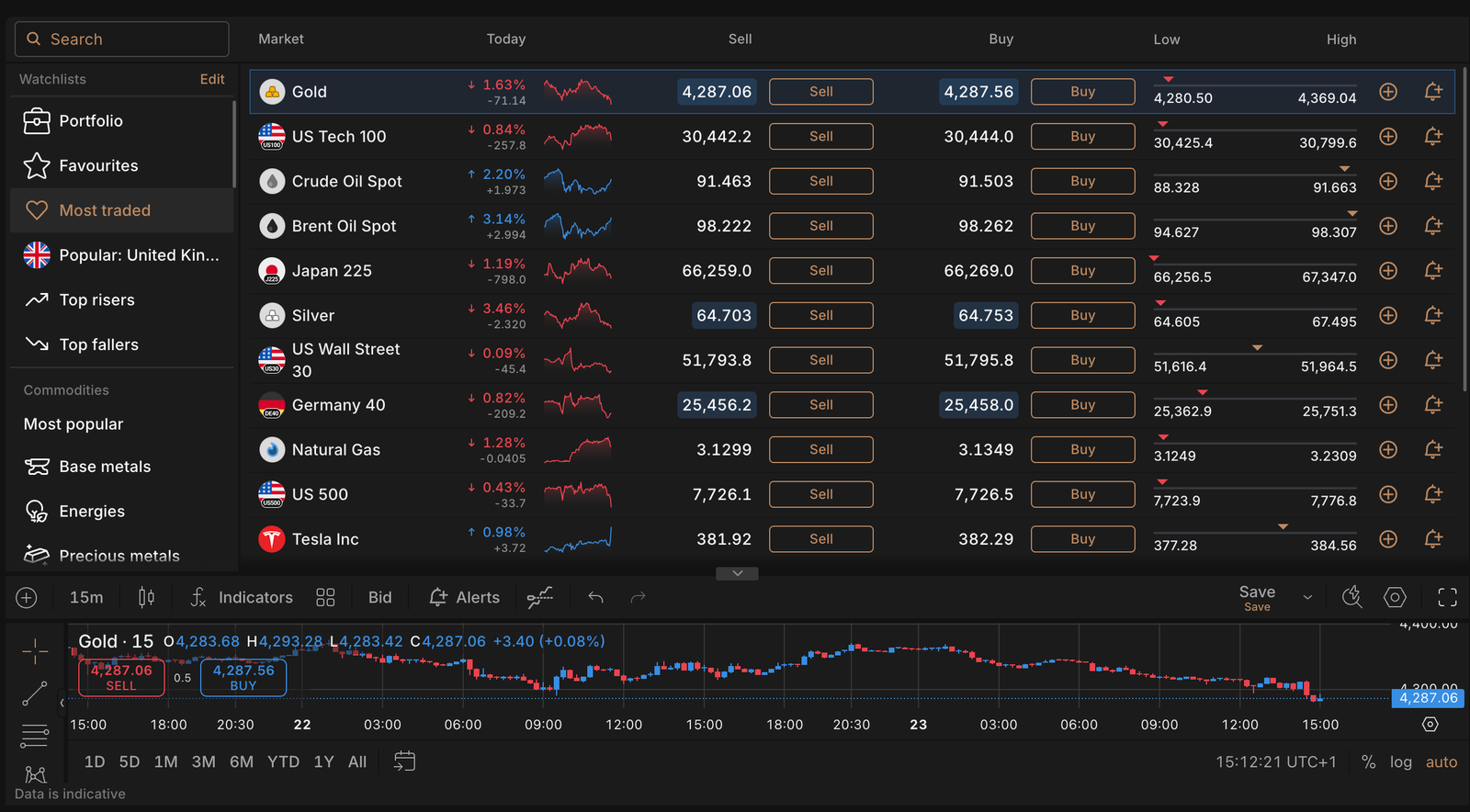Click the 0.5 quantity field on chart
1470x812 pixels.
pos(183,678)
